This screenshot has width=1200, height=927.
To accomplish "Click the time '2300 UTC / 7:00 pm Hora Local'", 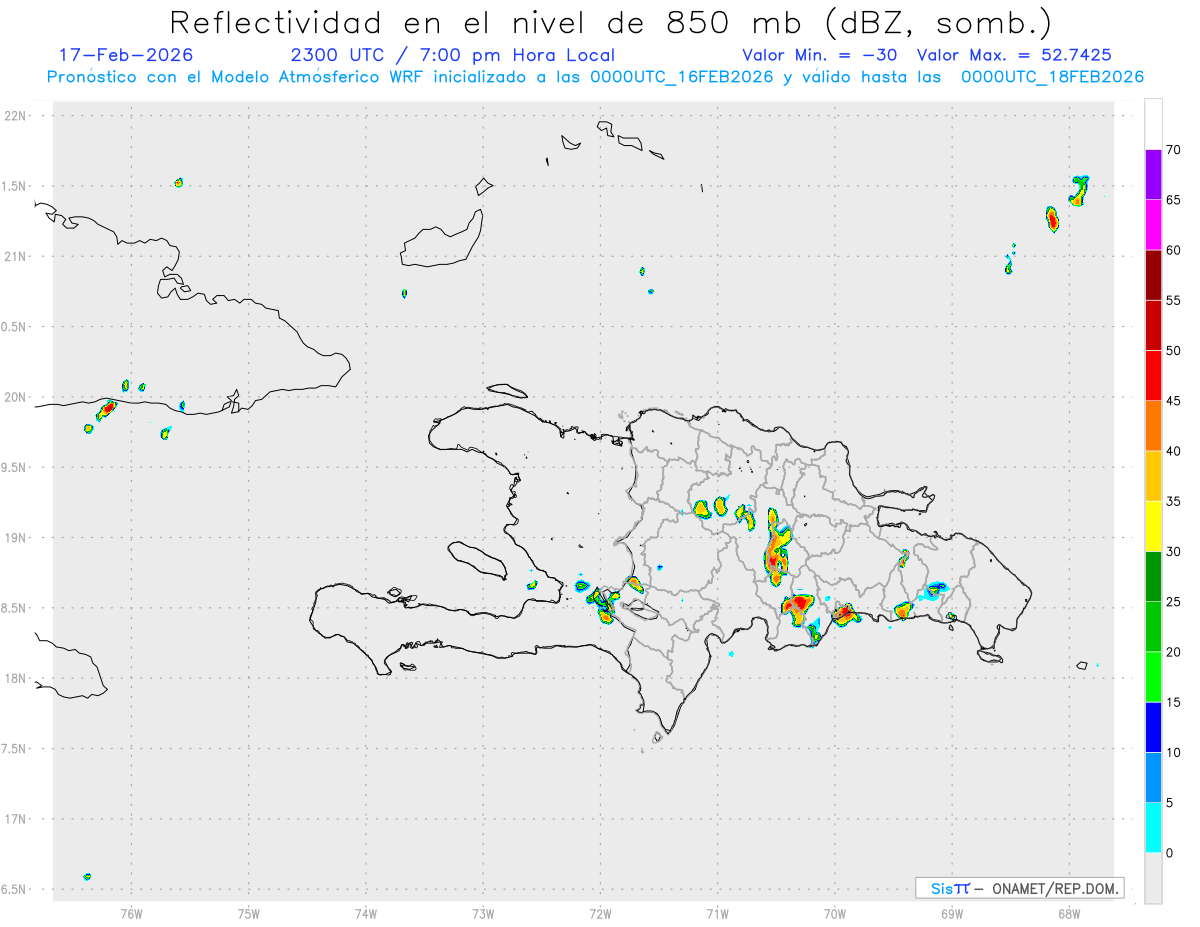I will (452, 55).
